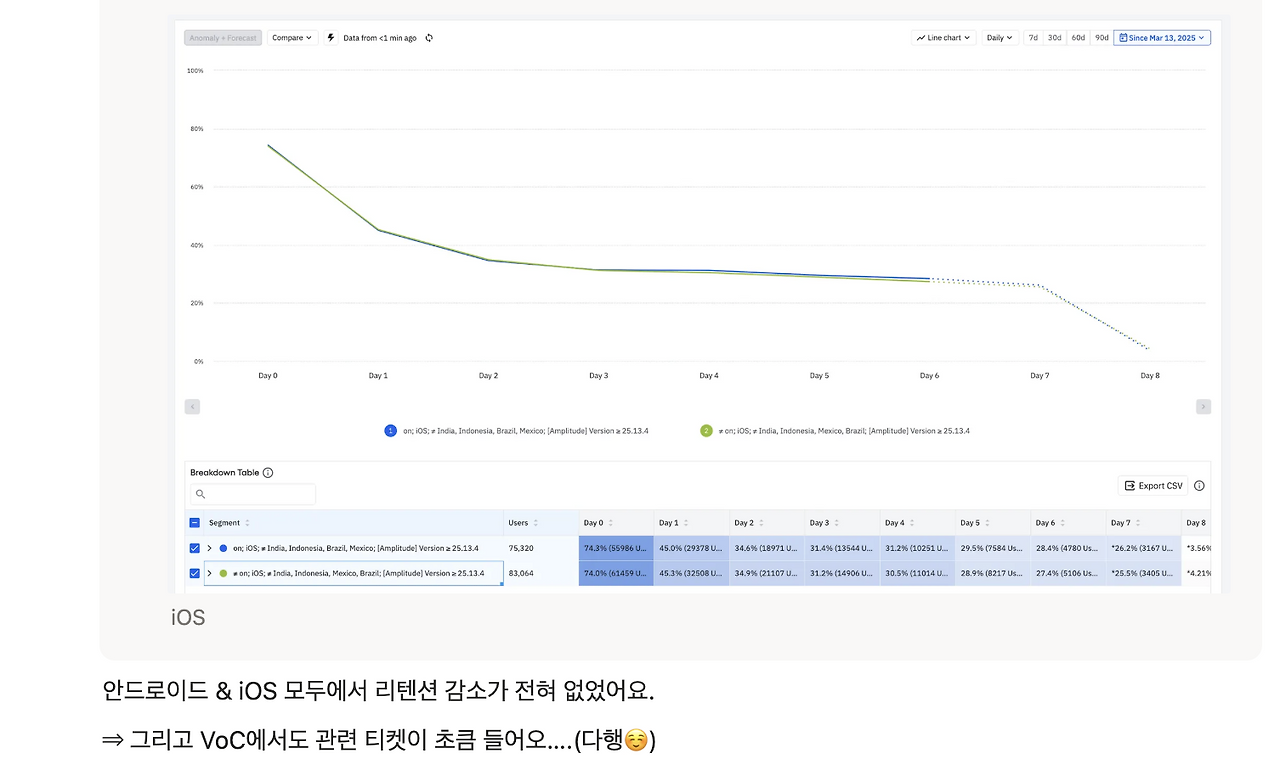Select the 90d time range

click(x=1102, y=37)
